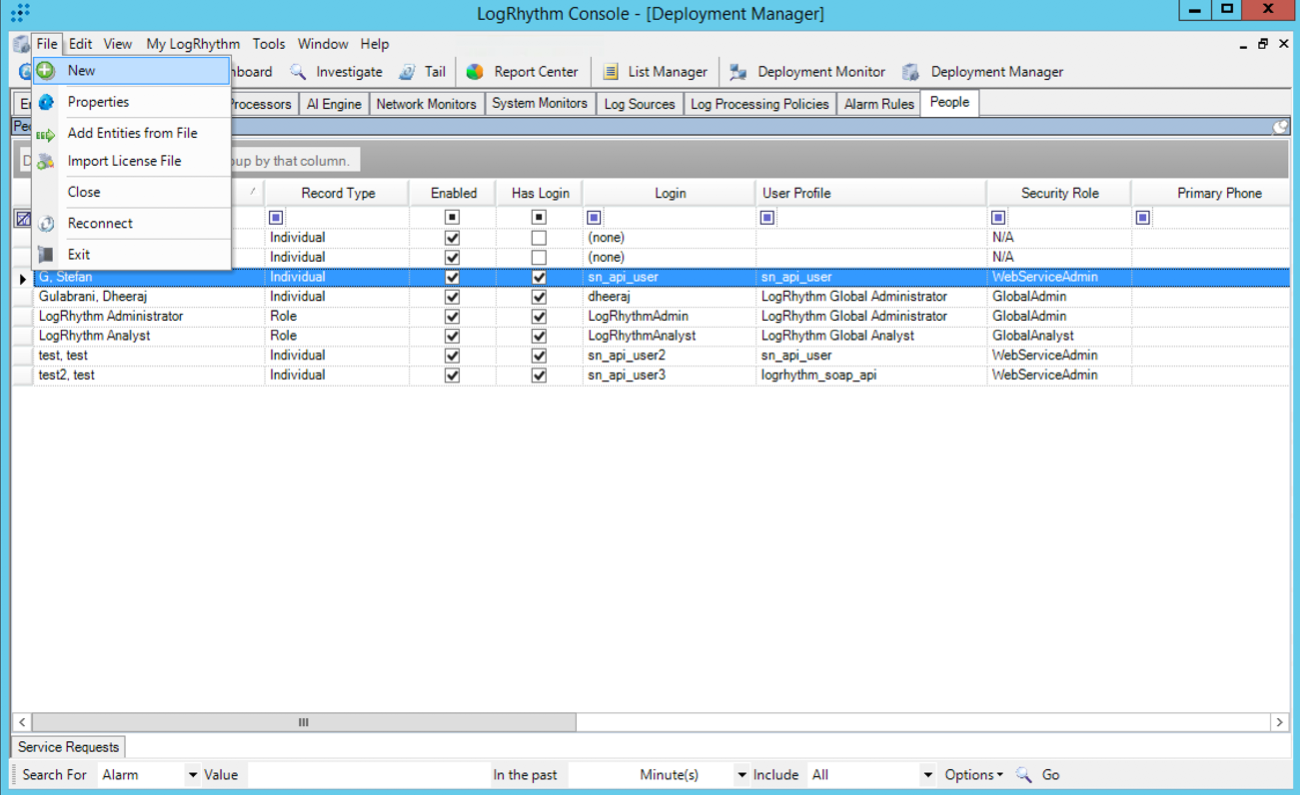Open the Options dropdown
The width and height of the screenshot is (1300, 795).
point(973,775)
